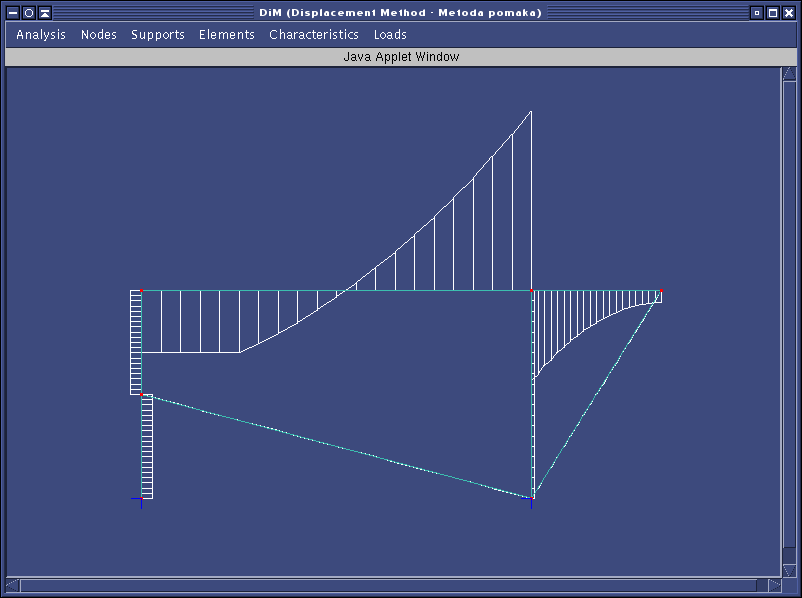
Task: Click the top-left red node of the frame
Action: click(141, 291)
